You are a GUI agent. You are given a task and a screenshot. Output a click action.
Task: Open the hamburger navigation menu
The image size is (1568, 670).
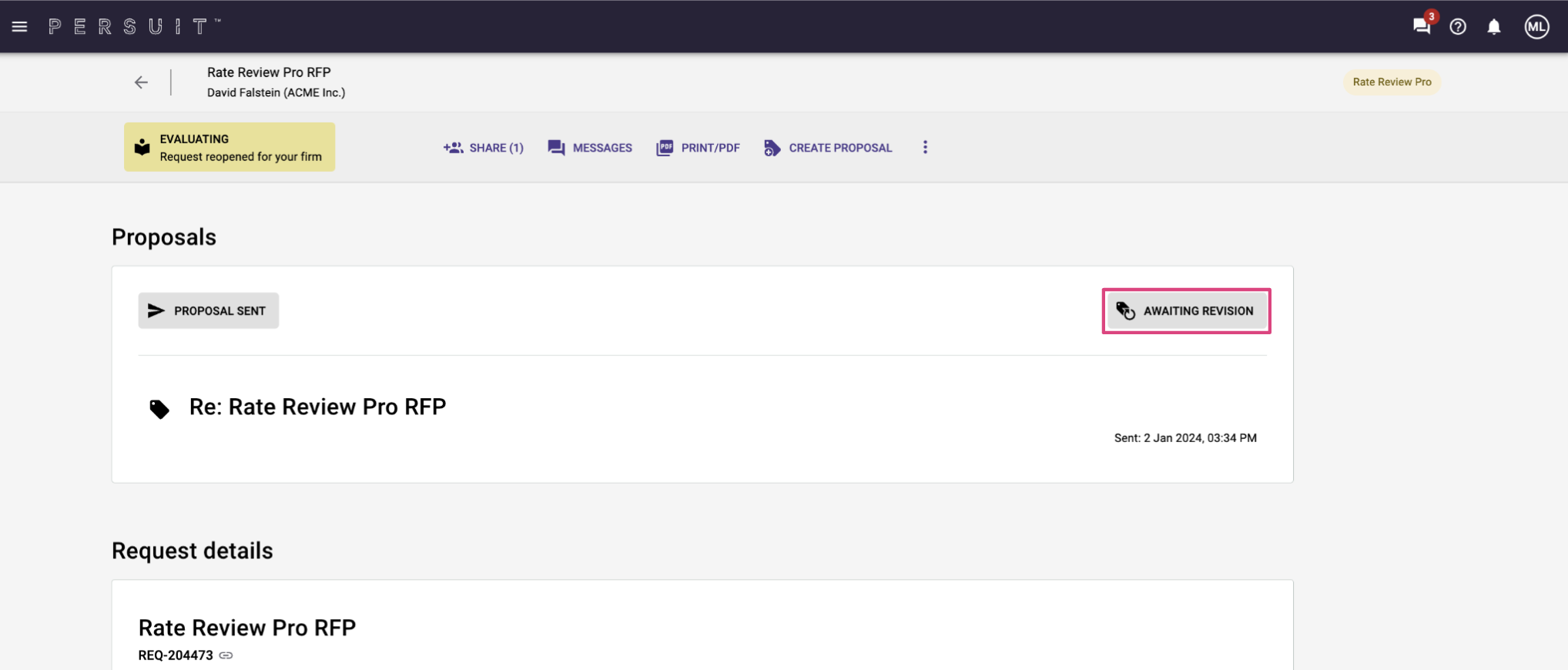tap(20, 27)
